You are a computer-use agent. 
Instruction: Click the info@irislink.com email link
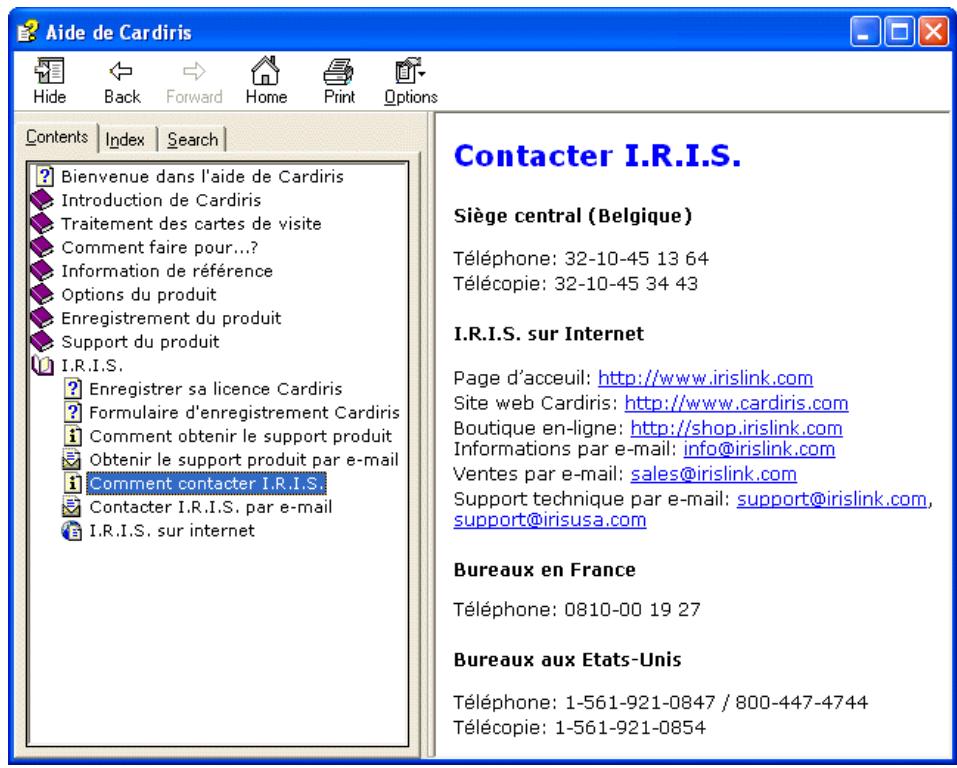759,449
